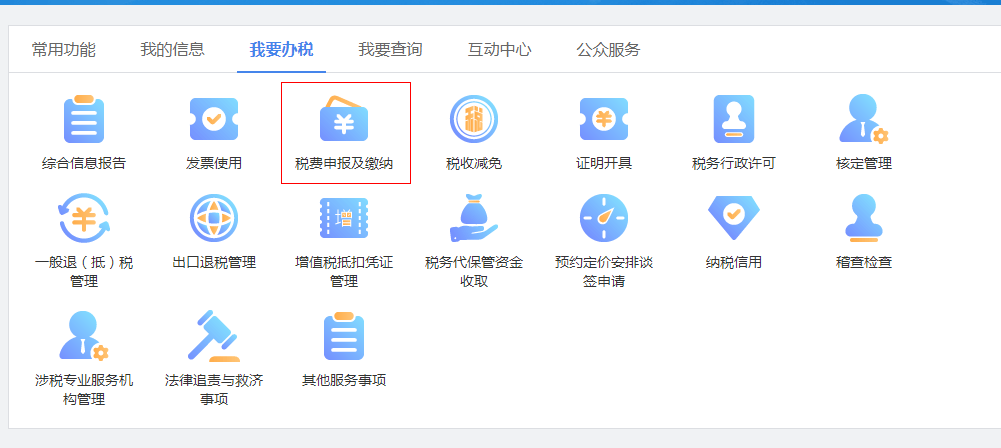Viewport: 1001px width, 448px height.
Task: Click the 证明开具 yen ticket icon
Action: pyautogui.click(x=604, y=119)
